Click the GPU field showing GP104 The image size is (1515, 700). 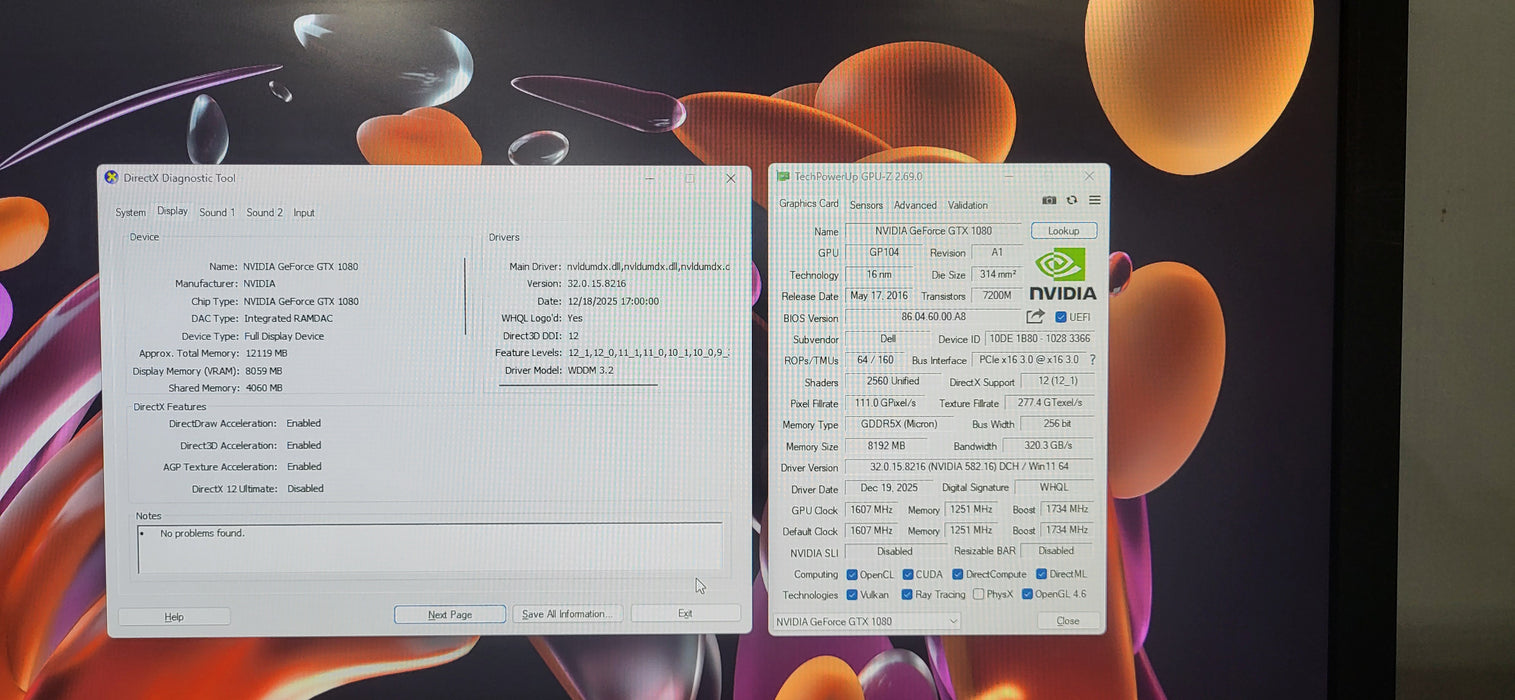tap(883, 252)
